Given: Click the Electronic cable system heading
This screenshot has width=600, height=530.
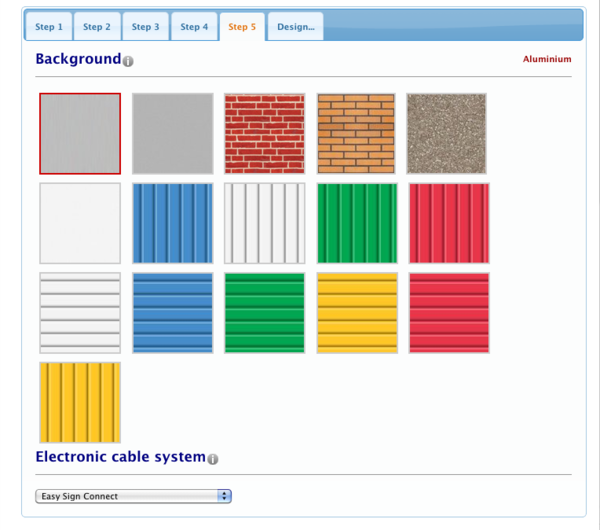Looking at the screenshot, I should (x=121, y=457).
